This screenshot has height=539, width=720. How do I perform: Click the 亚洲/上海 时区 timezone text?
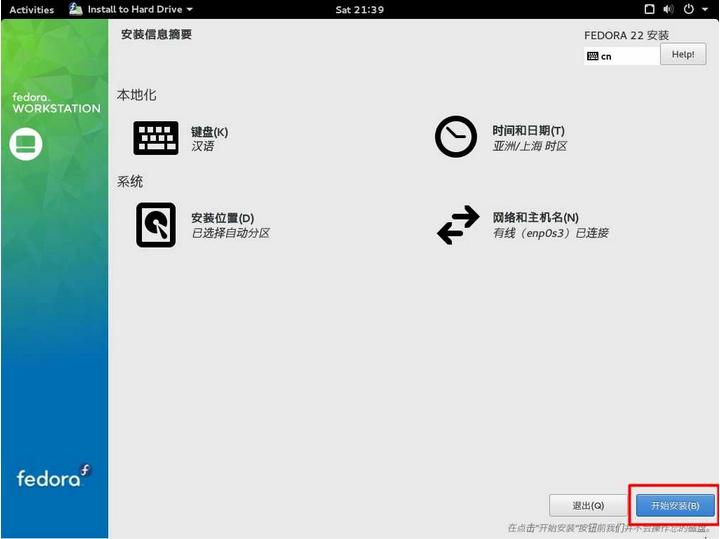[x=529, y=146]
